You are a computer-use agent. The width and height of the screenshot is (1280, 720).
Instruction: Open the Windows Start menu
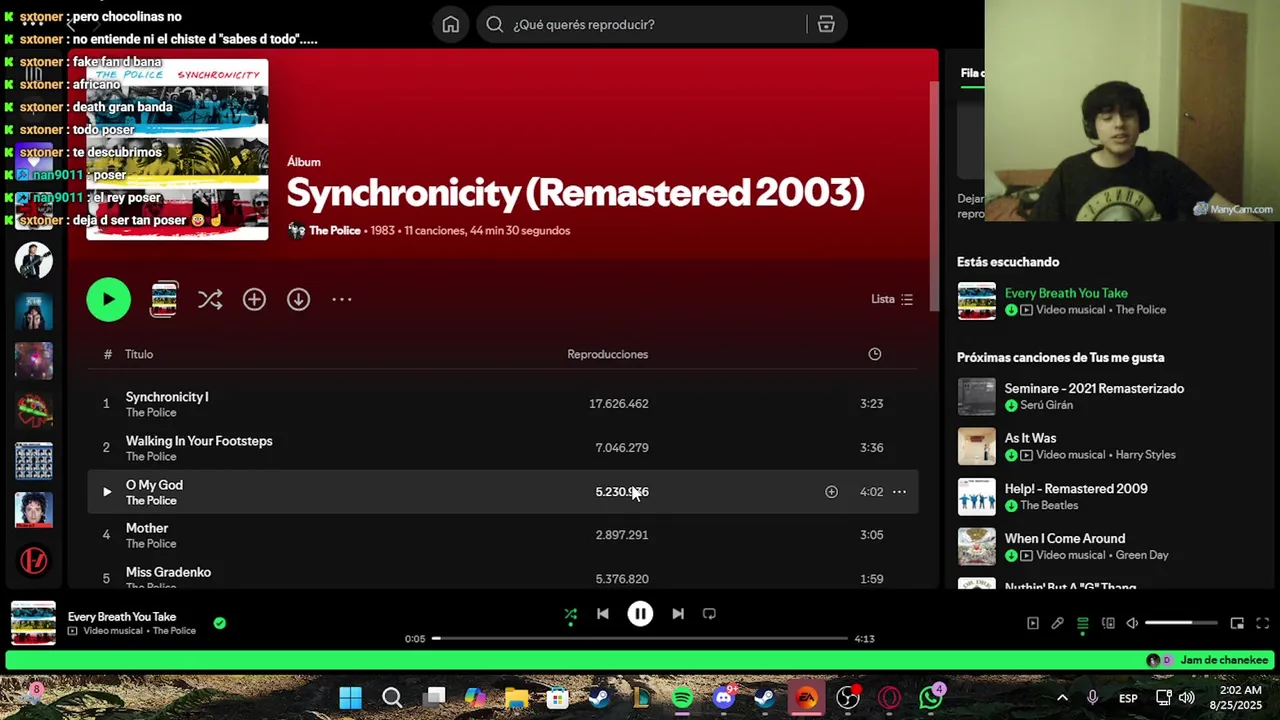tap(350, 698)
